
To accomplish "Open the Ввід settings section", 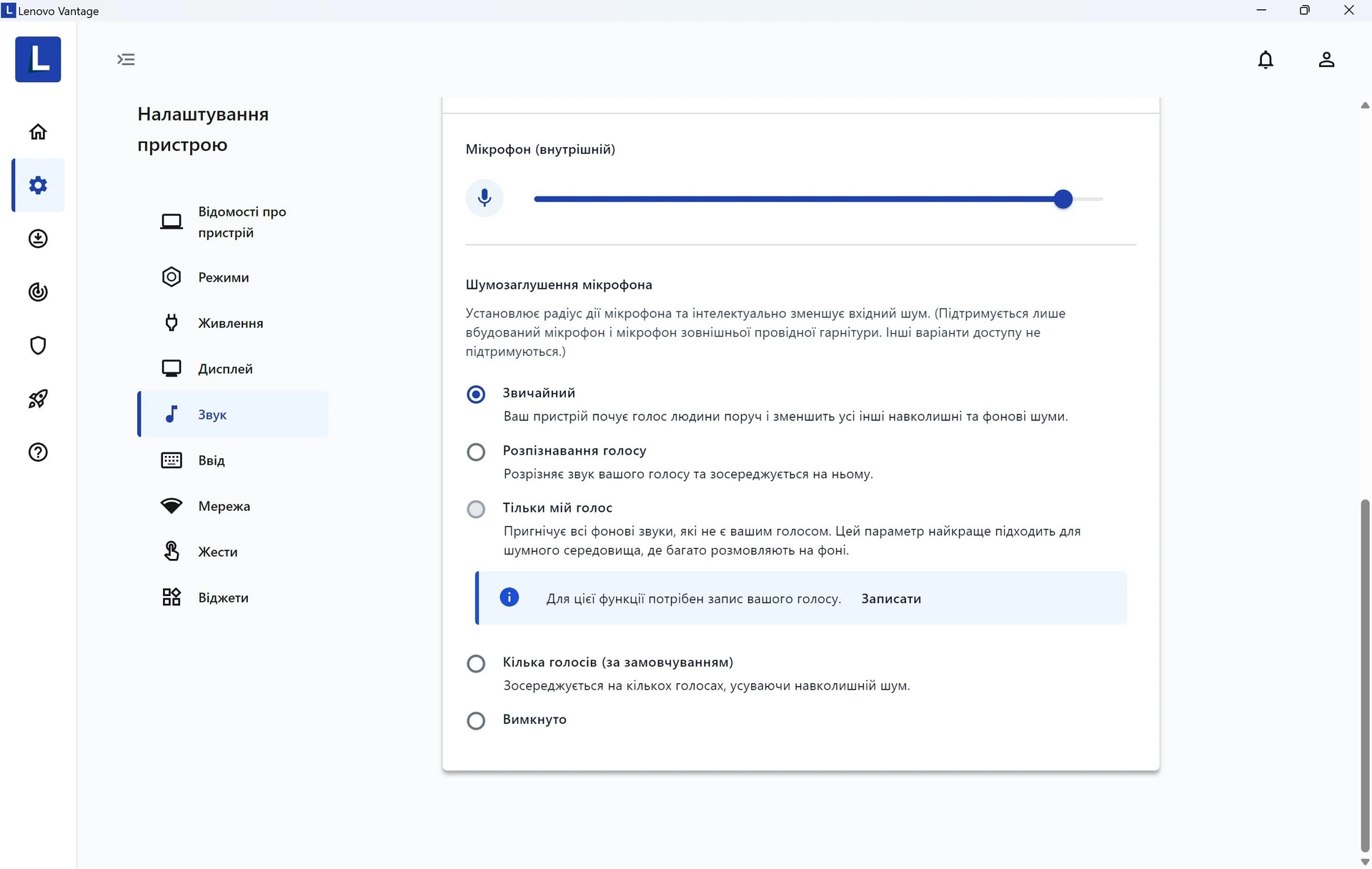I will coord(233,460).
